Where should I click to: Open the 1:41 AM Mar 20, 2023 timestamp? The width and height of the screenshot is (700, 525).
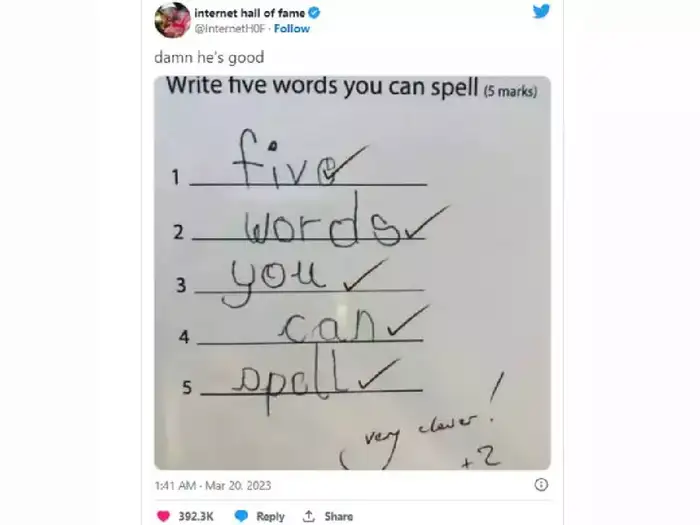pos(213,485)
